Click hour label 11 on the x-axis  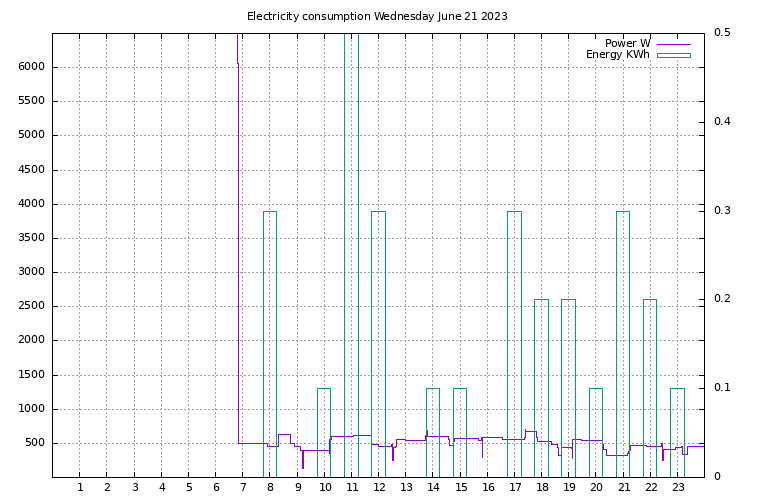point(352,487)
